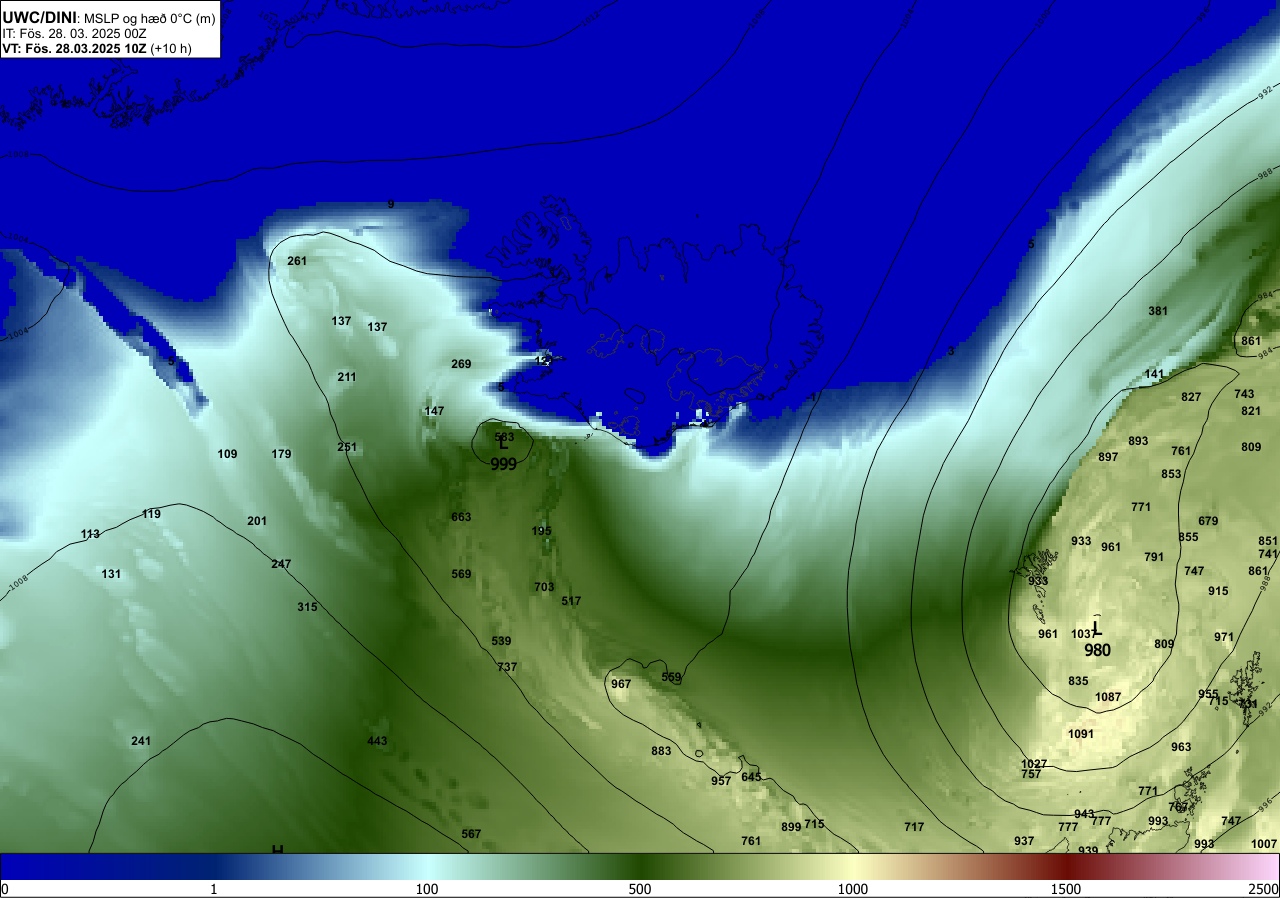The image size is (1280, 898).
Task: Click the 539 height value
Action: point(501,641)
